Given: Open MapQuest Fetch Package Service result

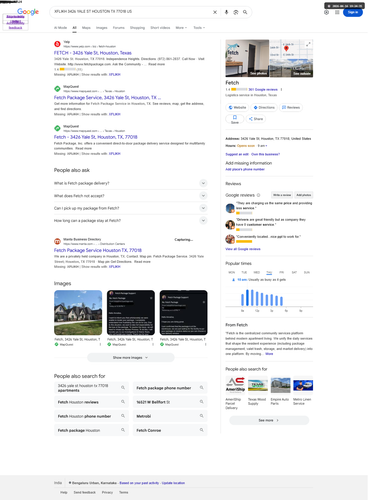Looking at the screenshot, I should click(107, 97).
